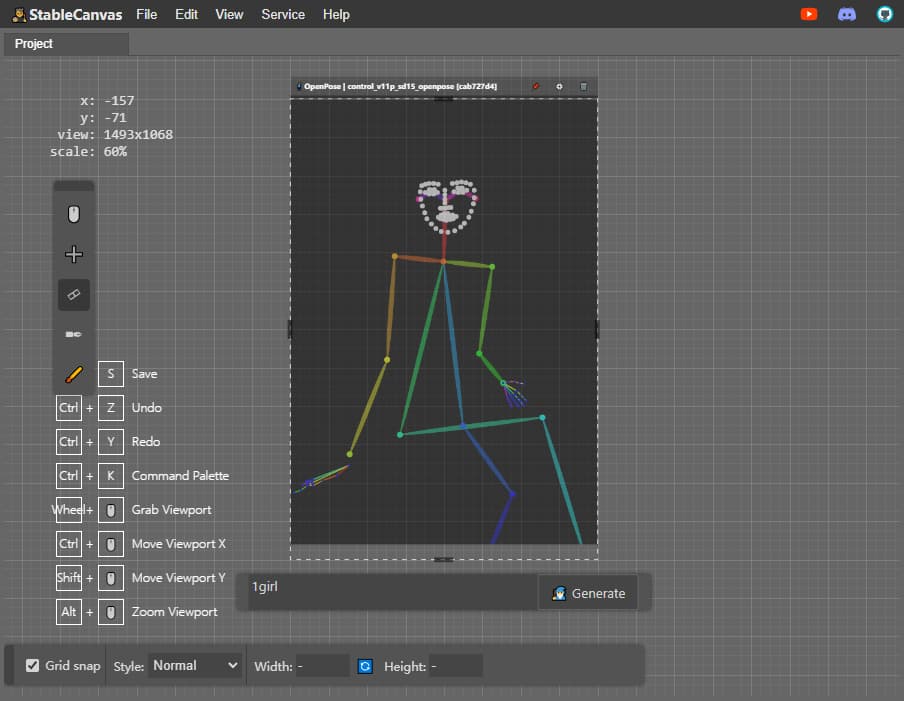The width and height of the screenshot is (904, 701).
Task: Click the red pin icon on OpenPose node
Action: (536, 86)
